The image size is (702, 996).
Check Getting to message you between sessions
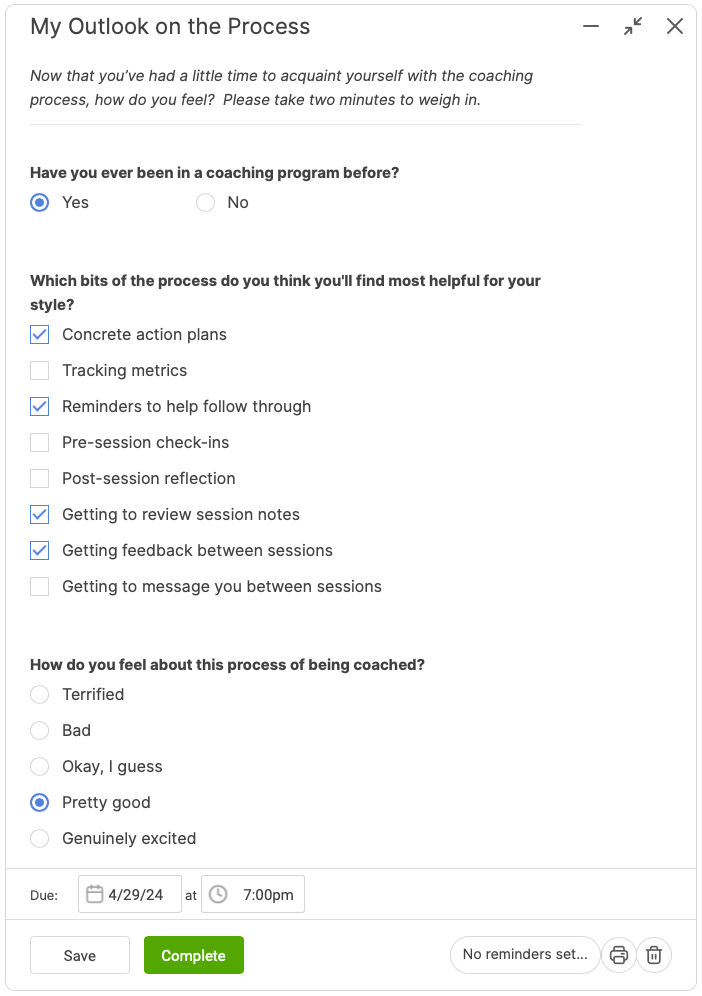click(39, 586)
